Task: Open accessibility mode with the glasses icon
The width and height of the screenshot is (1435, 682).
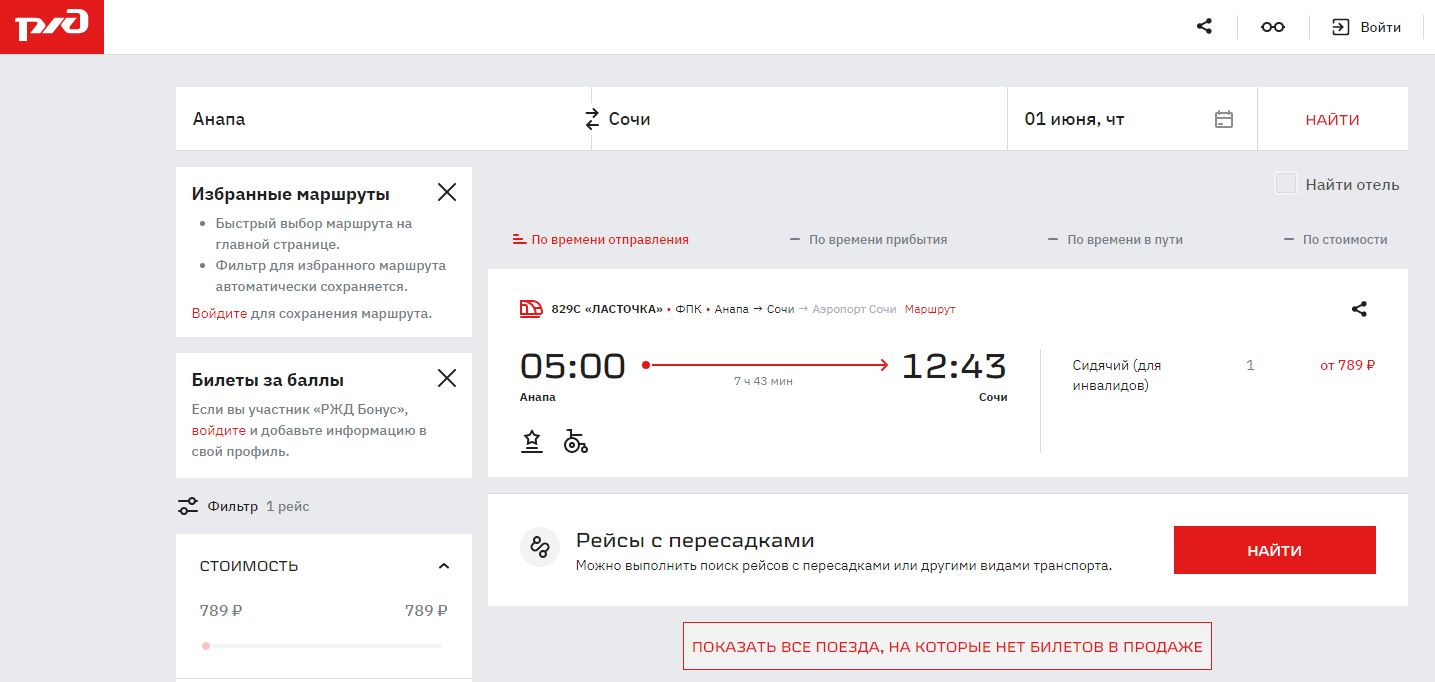Action: [x=1272, y=27]
